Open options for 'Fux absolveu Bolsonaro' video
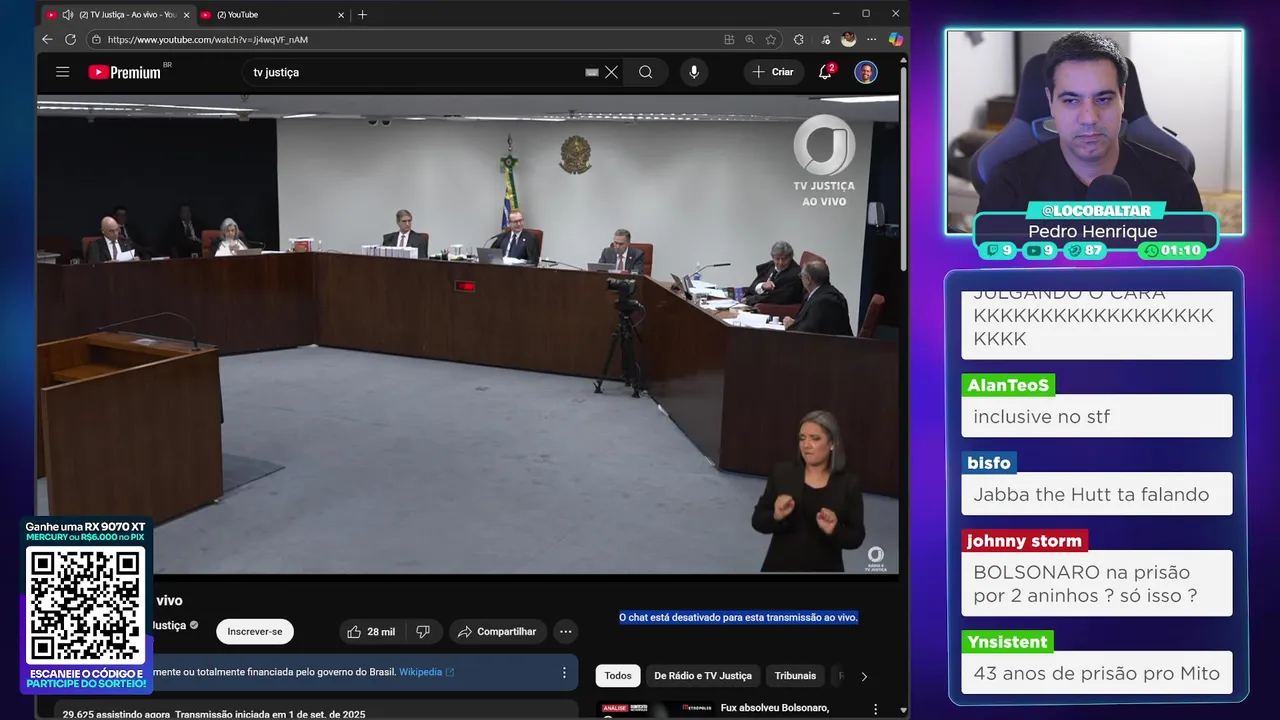This screenshot has height=720, width=1280. [x=877, y=709]
